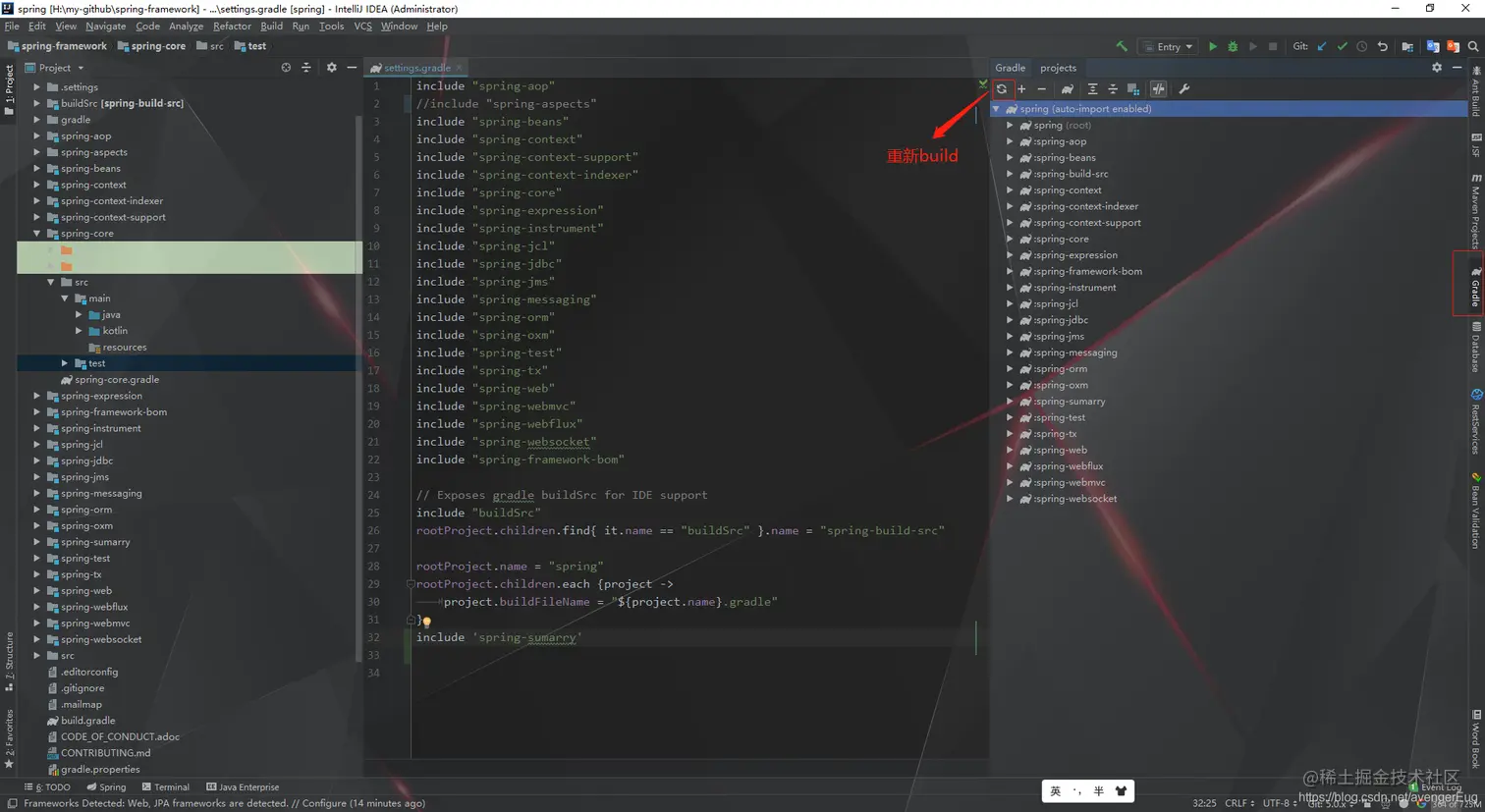Expand :spring-core in Gradle panel

1010,240
